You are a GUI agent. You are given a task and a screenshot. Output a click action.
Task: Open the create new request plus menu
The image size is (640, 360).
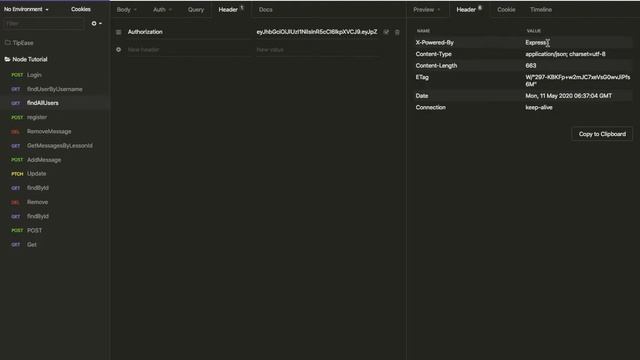96,24
